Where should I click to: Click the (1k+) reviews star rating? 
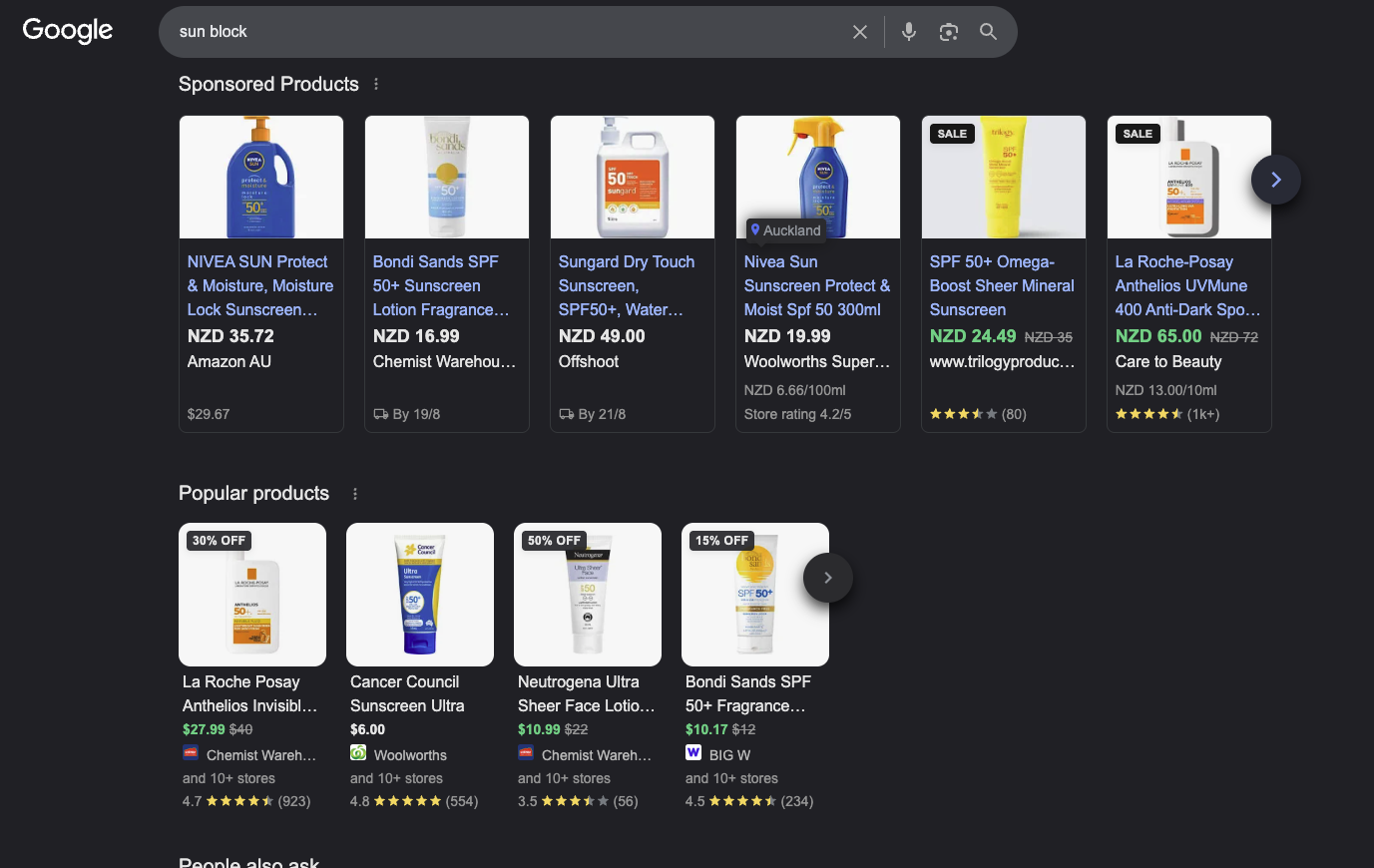[x=1167, y=414]
